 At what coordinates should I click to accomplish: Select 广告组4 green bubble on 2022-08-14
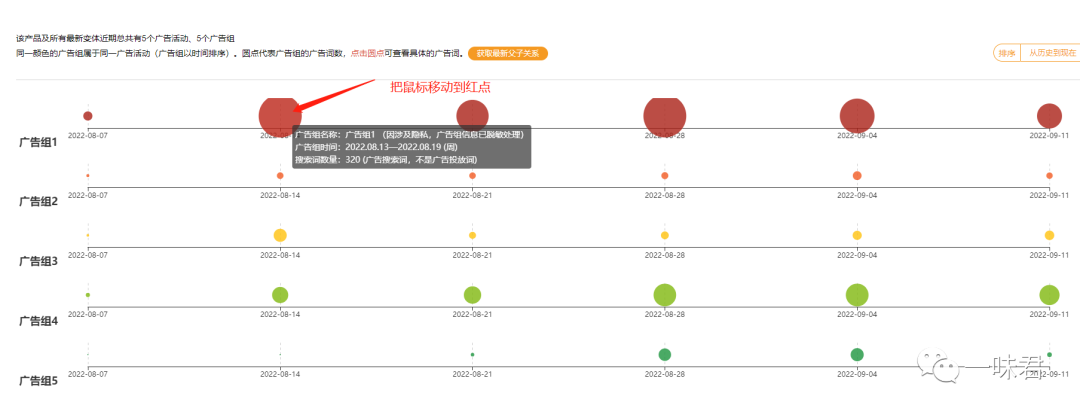pyautogui.click(x=280, y=295)
